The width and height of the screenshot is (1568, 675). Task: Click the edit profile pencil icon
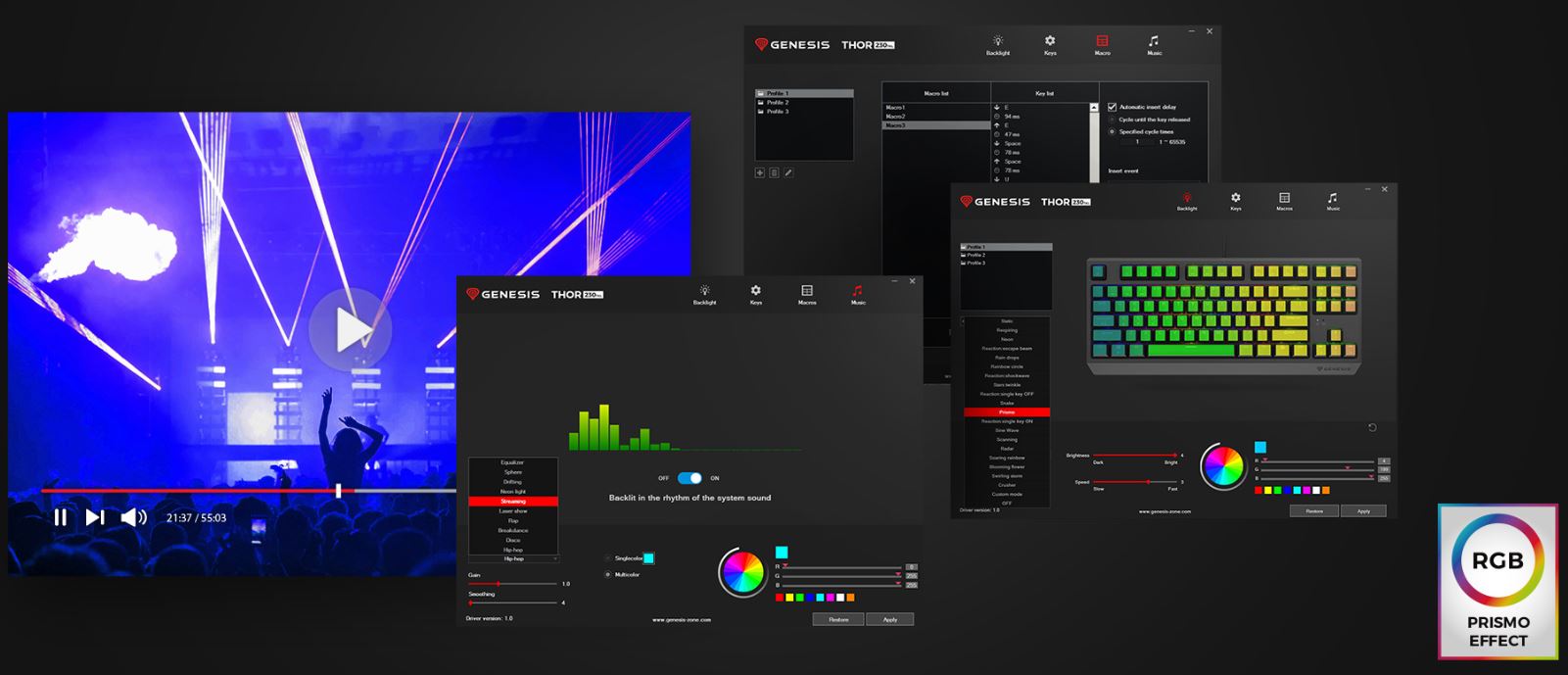788,172
